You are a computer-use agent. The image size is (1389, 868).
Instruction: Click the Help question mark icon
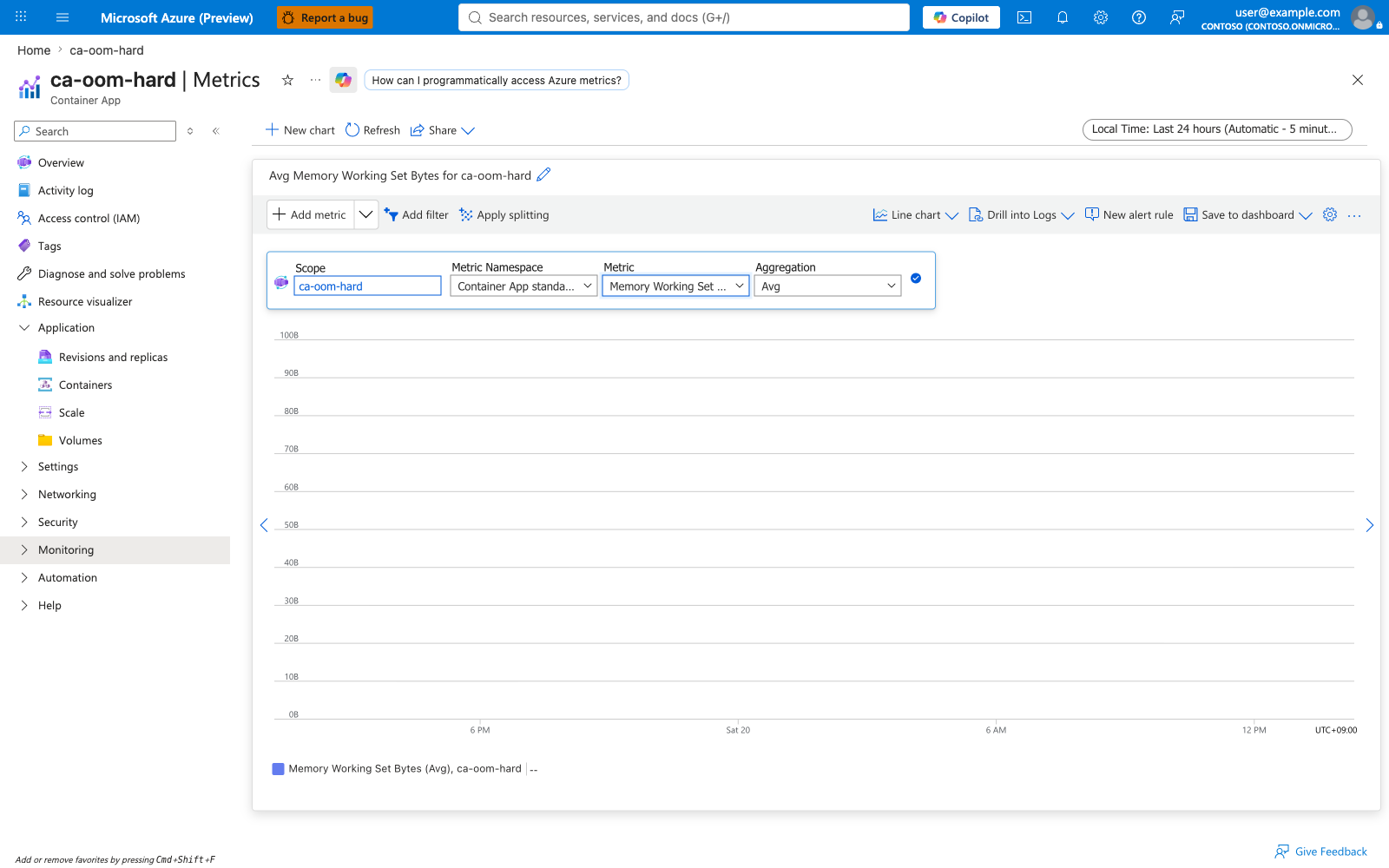[x=1139, y=17]
